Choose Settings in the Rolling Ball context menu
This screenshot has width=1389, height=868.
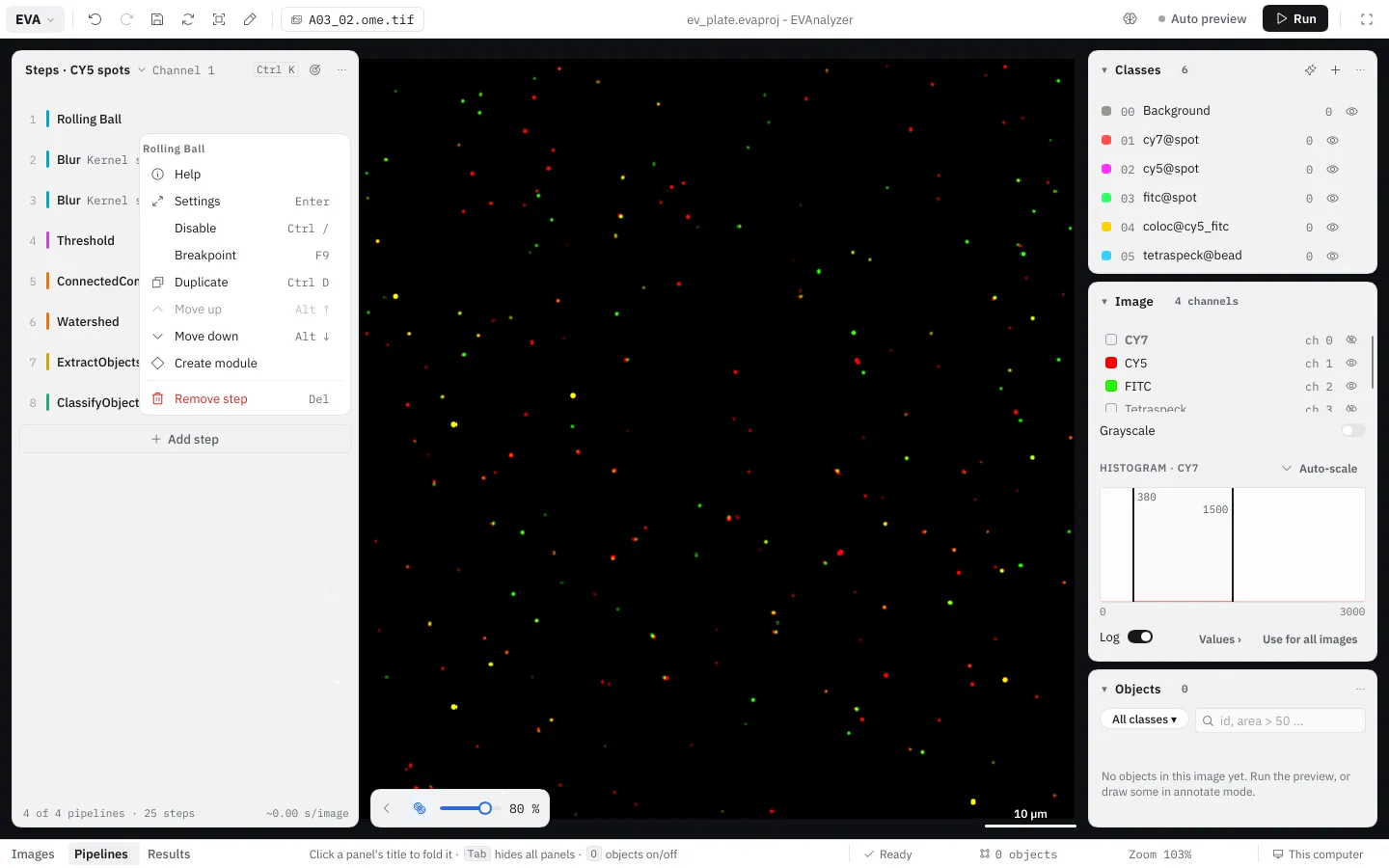pyautogui.click(x=245, y=202)
